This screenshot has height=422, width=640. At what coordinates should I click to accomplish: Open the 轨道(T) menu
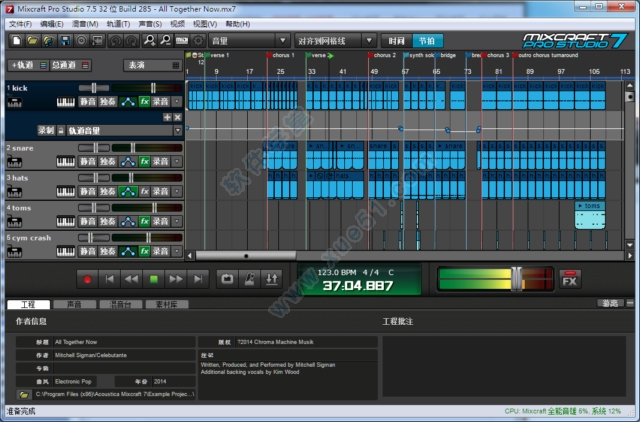tap(118, 24)
